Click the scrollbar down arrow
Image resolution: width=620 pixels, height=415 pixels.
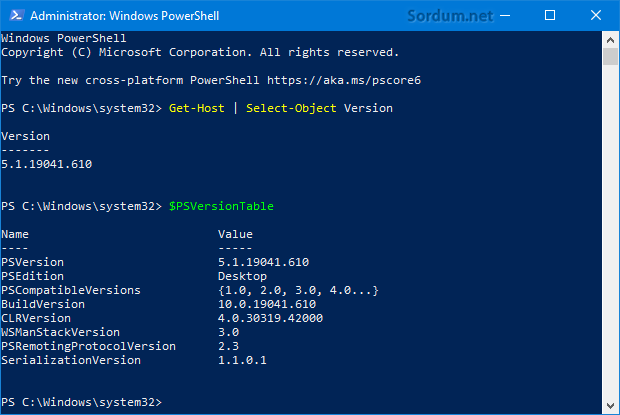(609, 405)
